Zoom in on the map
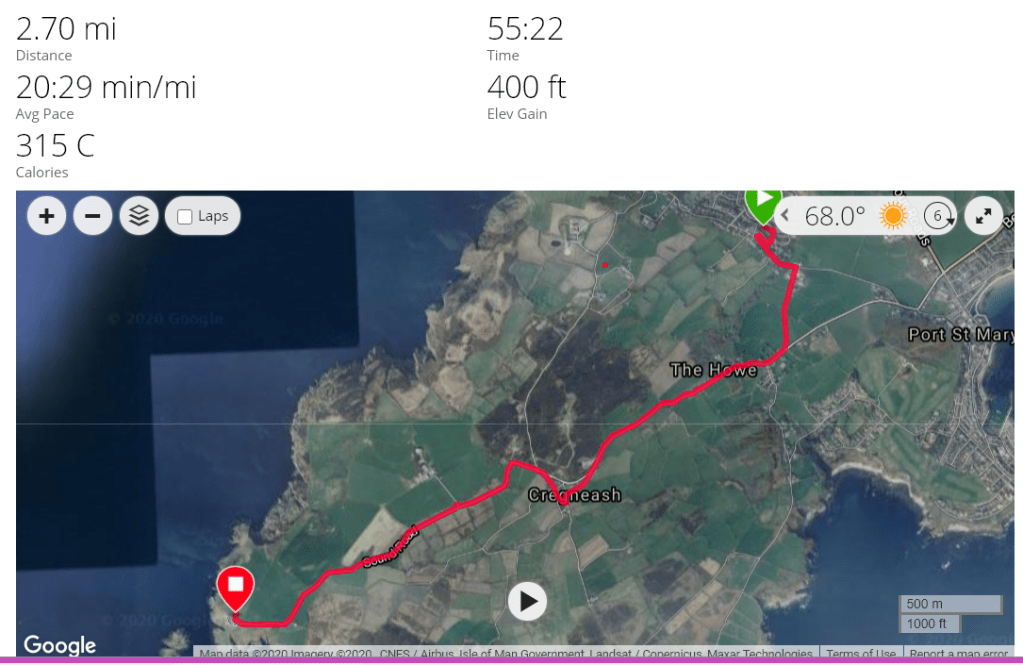1023x665 pixels. [x=46, y=216]
